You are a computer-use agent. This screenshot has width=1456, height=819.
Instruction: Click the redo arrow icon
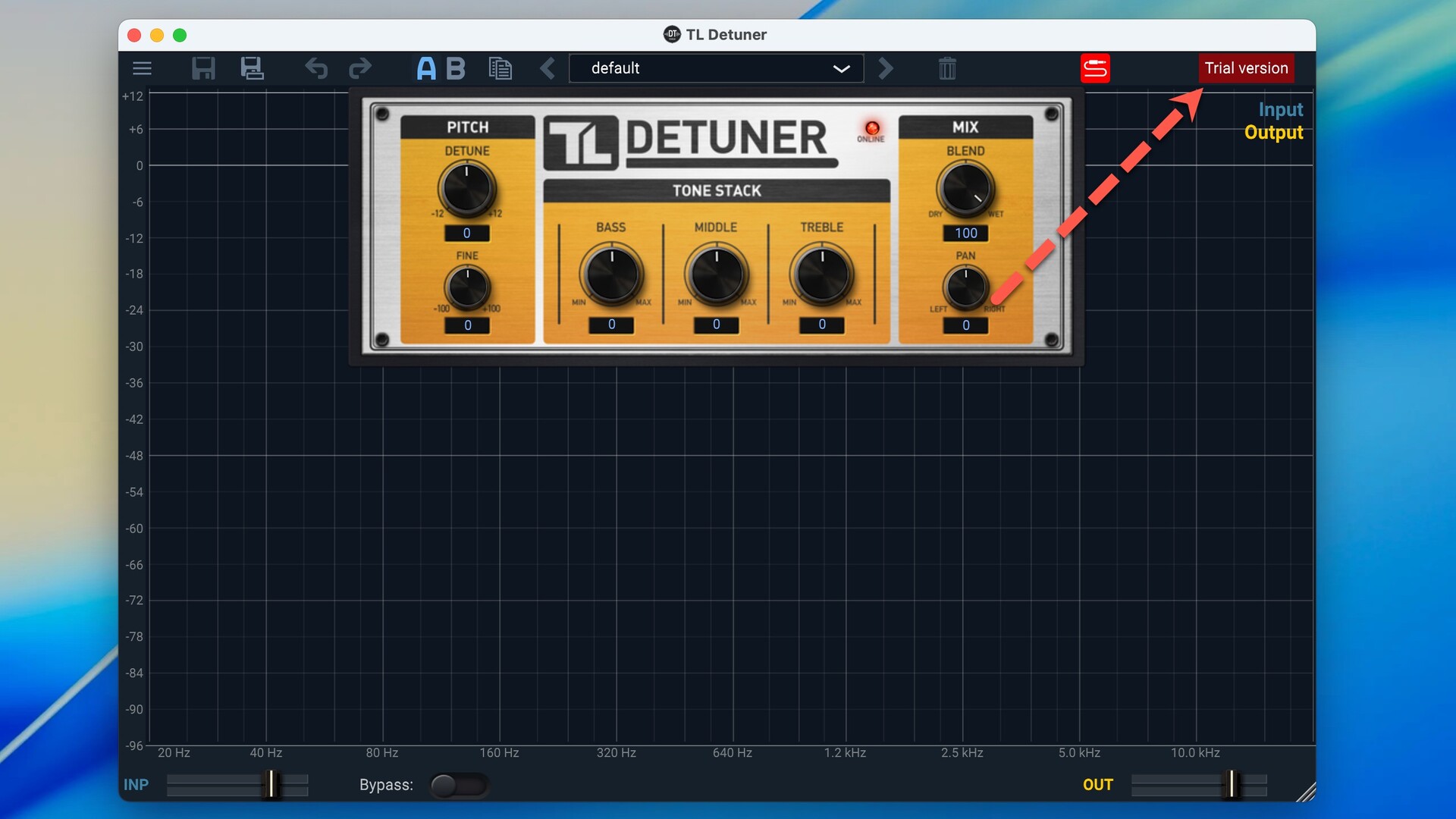[x=360, y=68]
